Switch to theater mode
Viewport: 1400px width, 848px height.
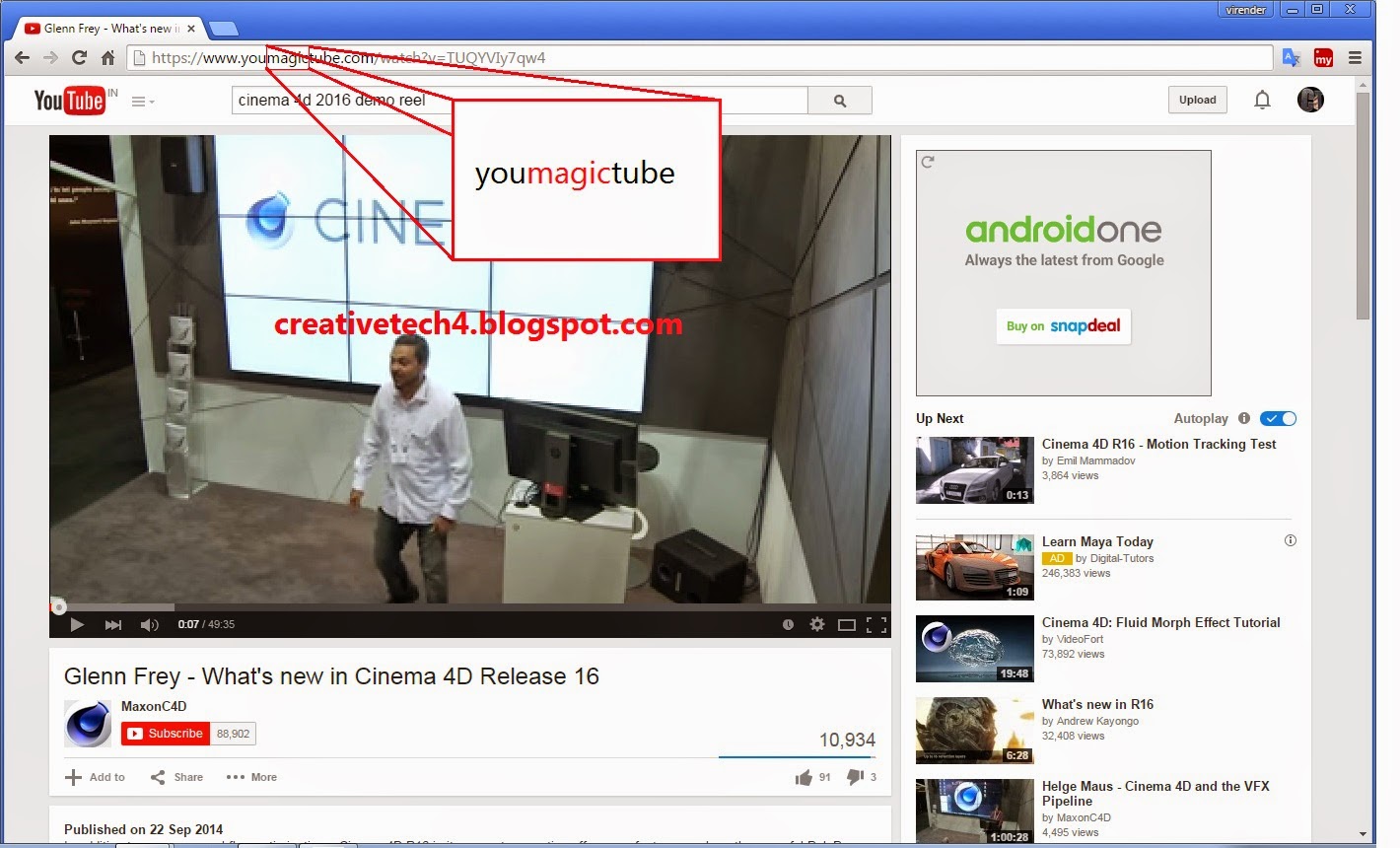(846, 624)
